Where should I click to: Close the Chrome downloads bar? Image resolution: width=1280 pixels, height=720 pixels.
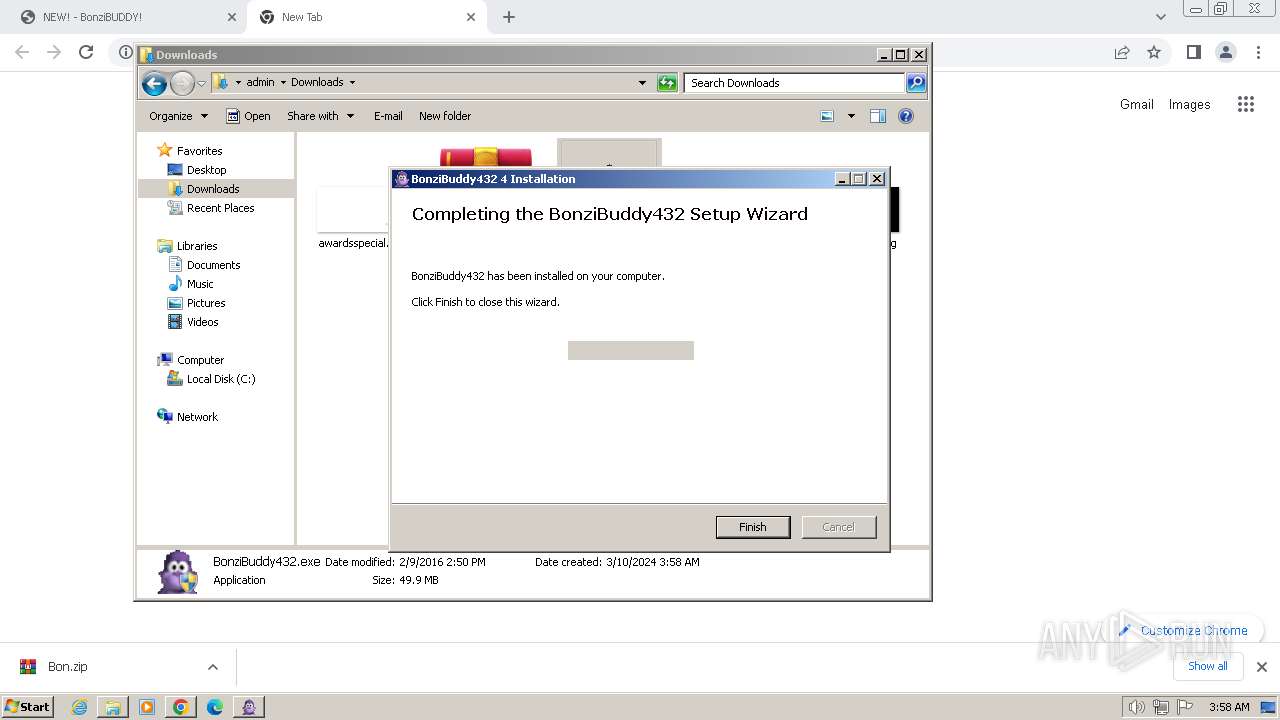pyautogui.click(x=1261, y=667)
